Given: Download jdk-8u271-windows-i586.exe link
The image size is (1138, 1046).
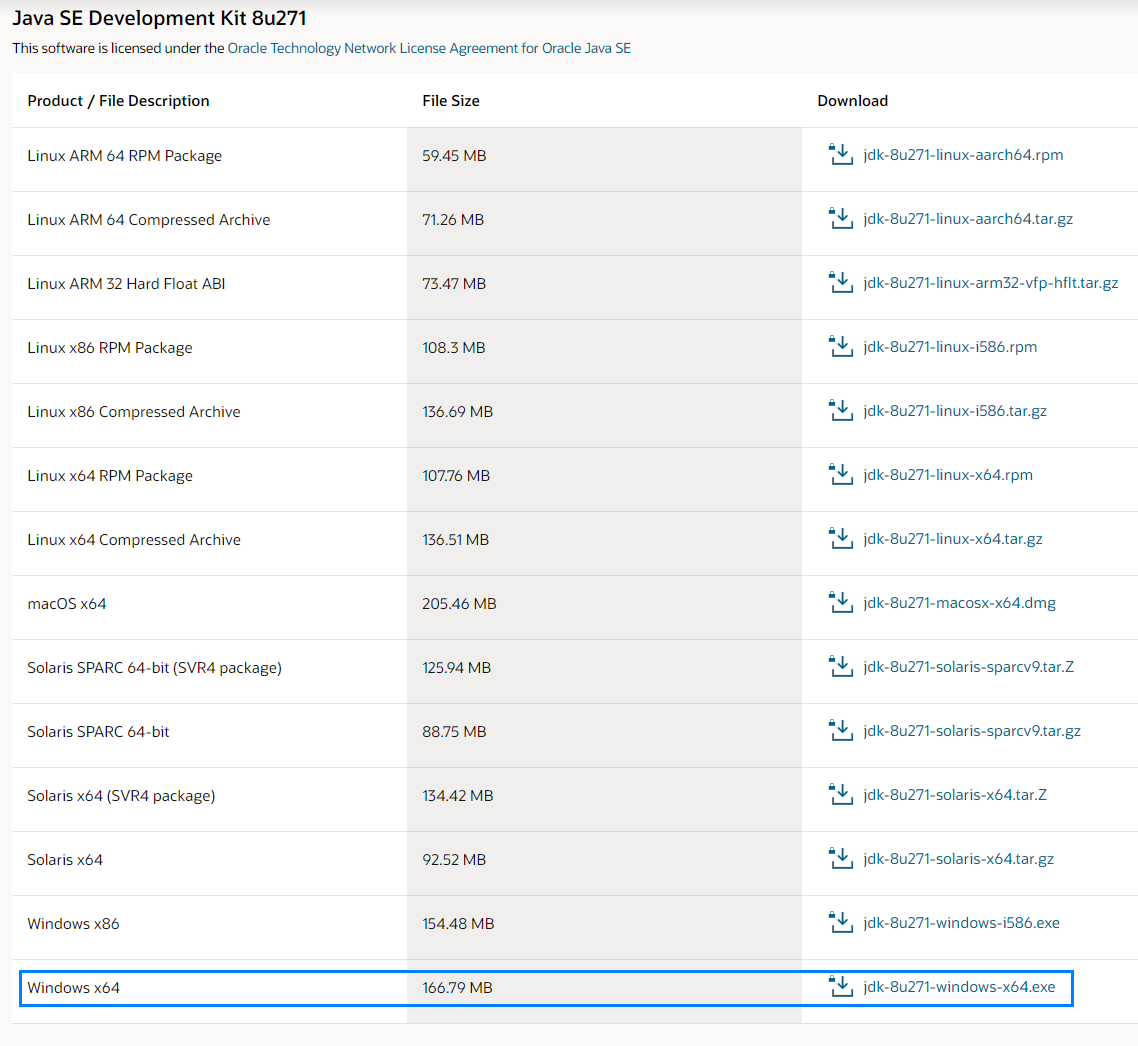Looking at the screenshot, I should tap(962, 923).
